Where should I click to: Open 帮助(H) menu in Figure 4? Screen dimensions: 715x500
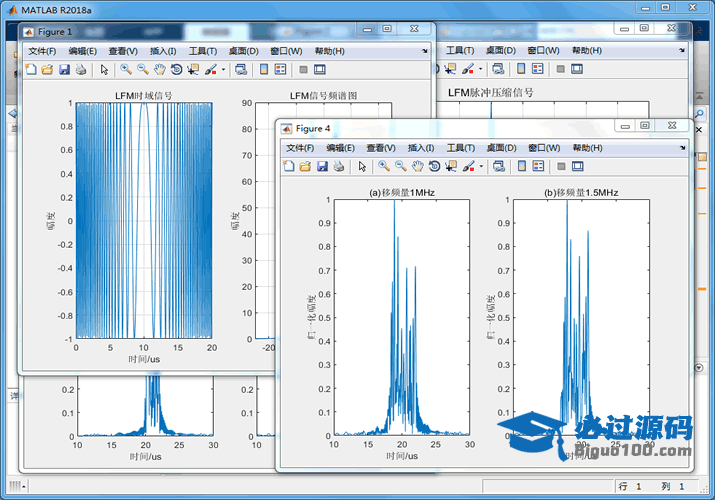pos(587,148)
